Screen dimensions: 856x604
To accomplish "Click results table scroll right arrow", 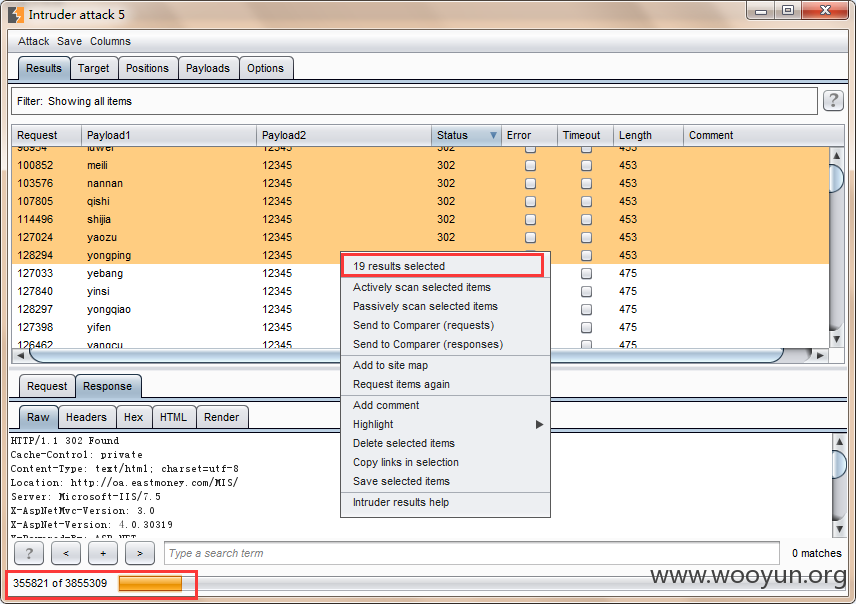I will pos(820,356).
